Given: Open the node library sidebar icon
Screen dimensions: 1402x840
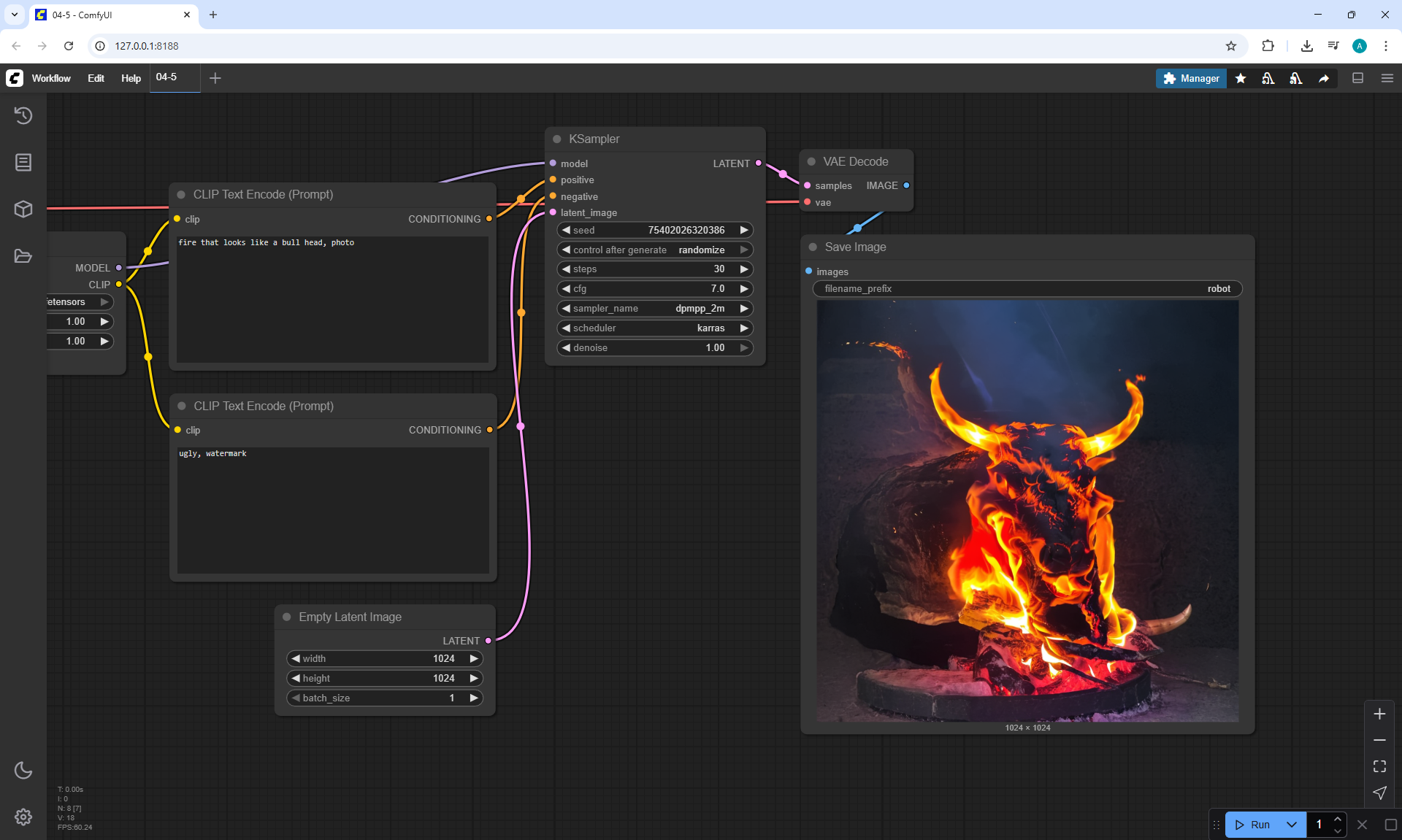Looking at the screenshot, I should click(x=23, y=162).
